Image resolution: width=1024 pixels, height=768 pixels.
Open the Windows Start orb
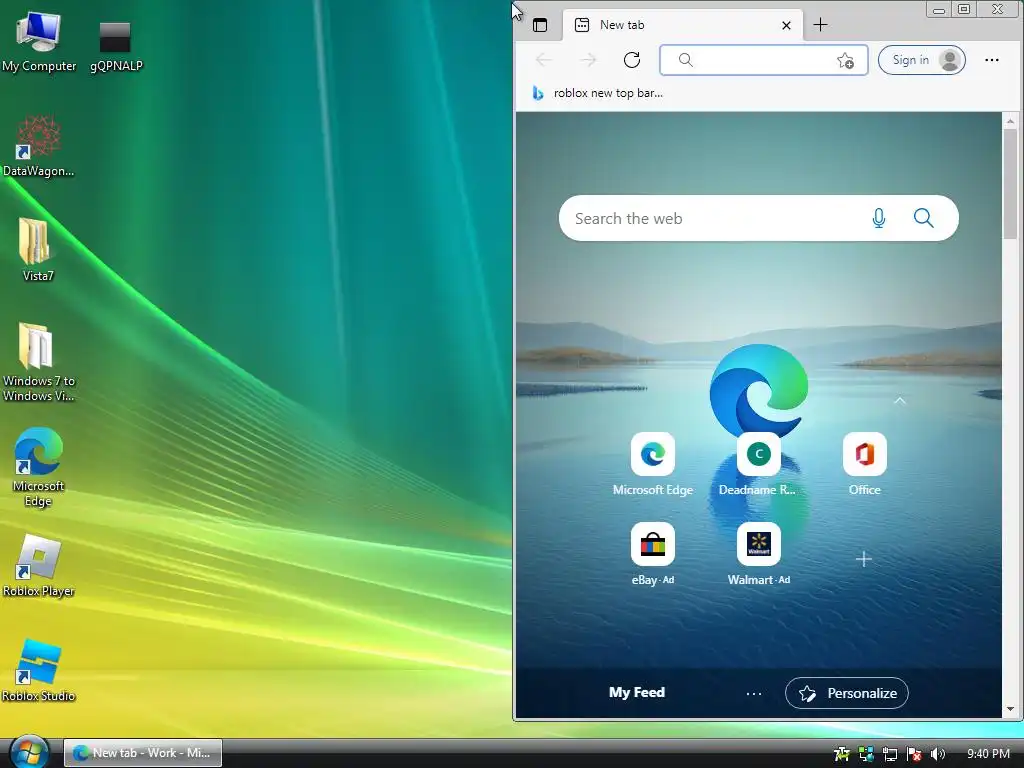29,752
